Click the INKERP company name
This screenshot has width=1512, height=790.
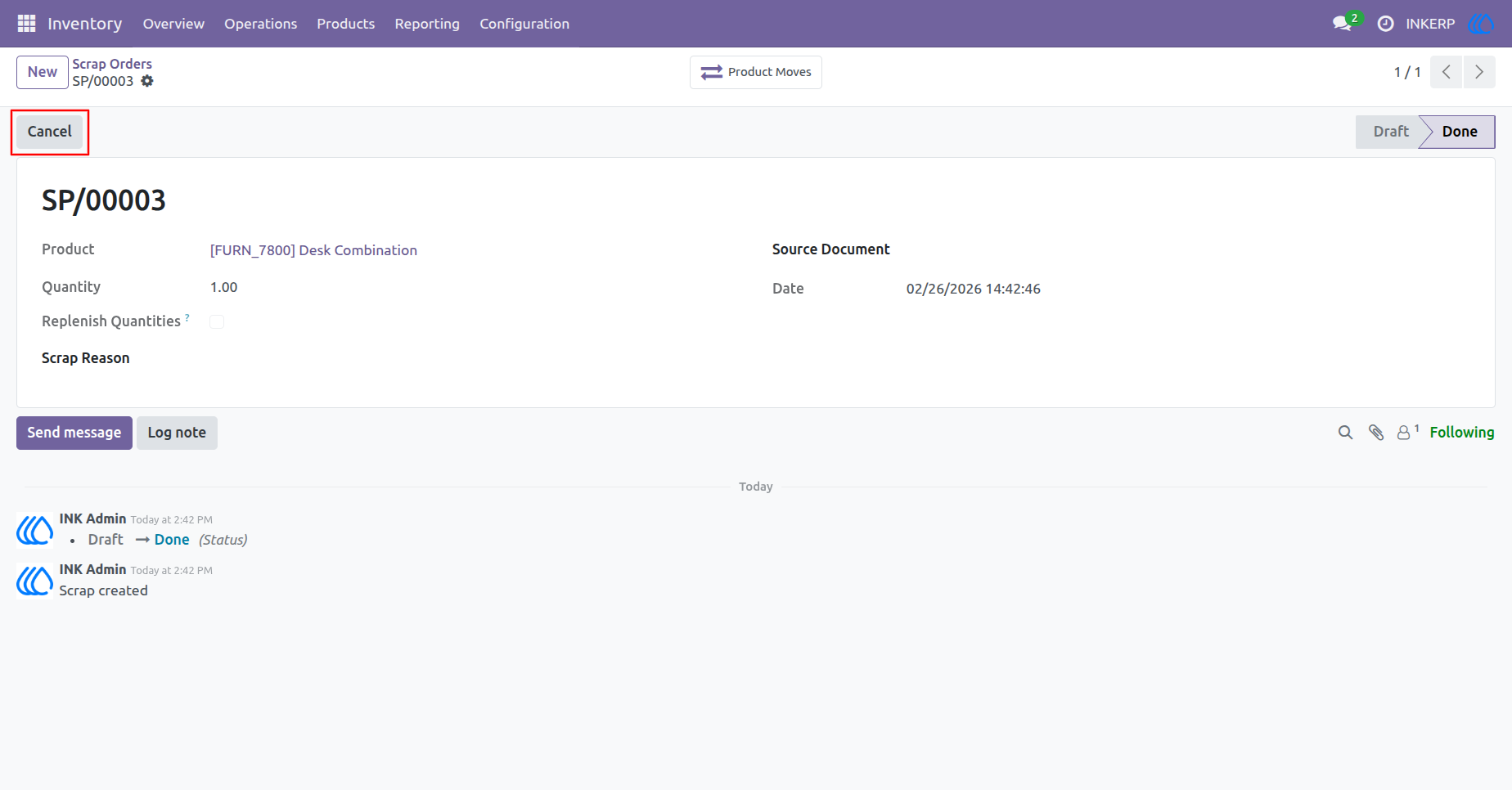pyautogui.click(x=1430, y=24)
